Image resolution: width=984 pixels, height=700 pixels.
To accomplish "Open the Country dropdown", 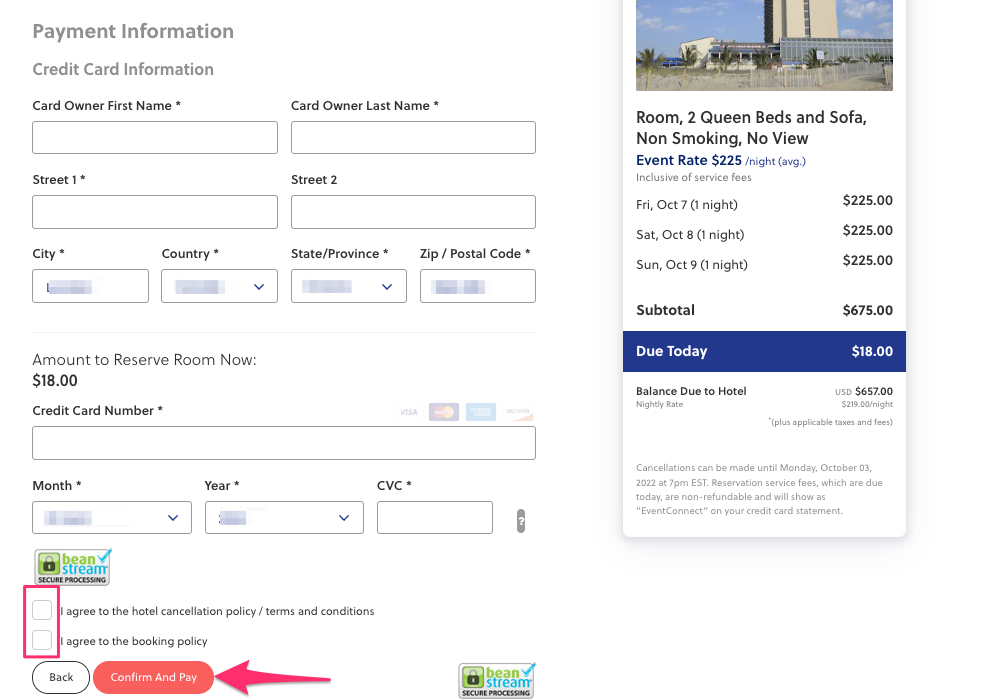I will point(219,286).
